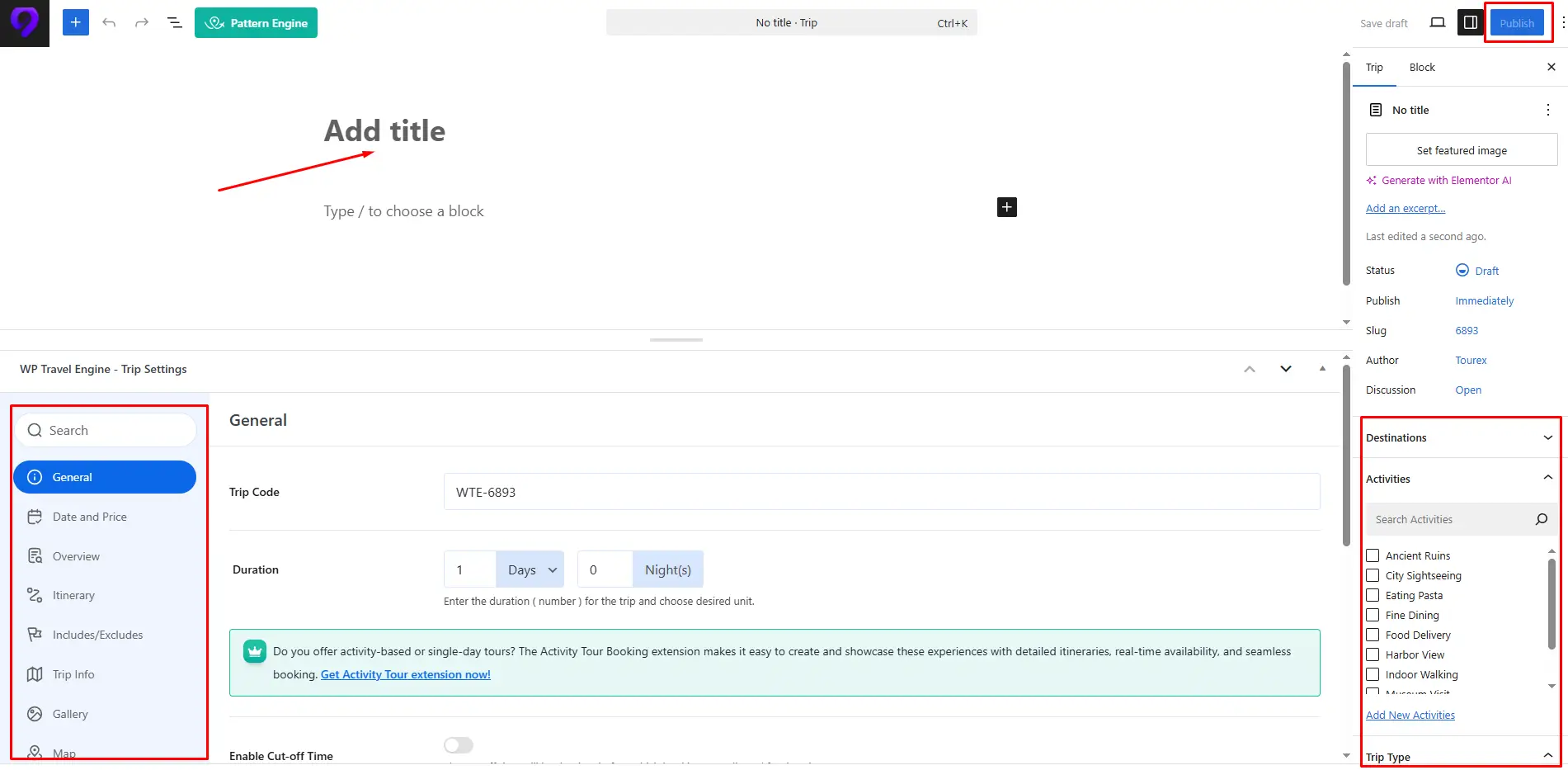Check the Ancient Ruins activity
1568x770 pixels.
pos(1373,555)
